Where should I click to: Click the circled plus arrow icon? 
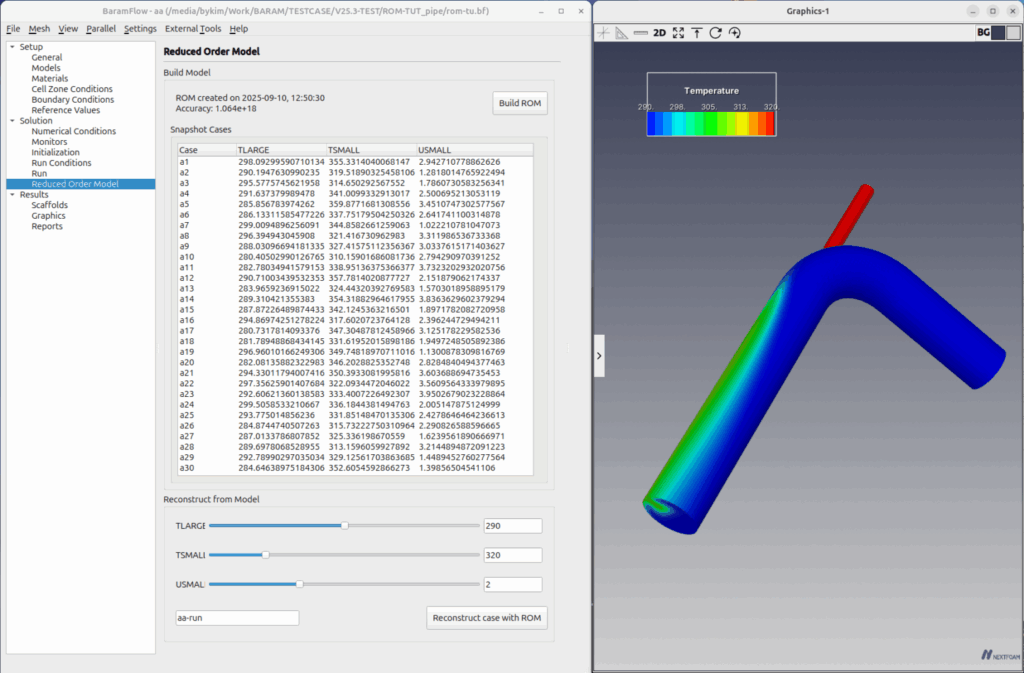734,33
